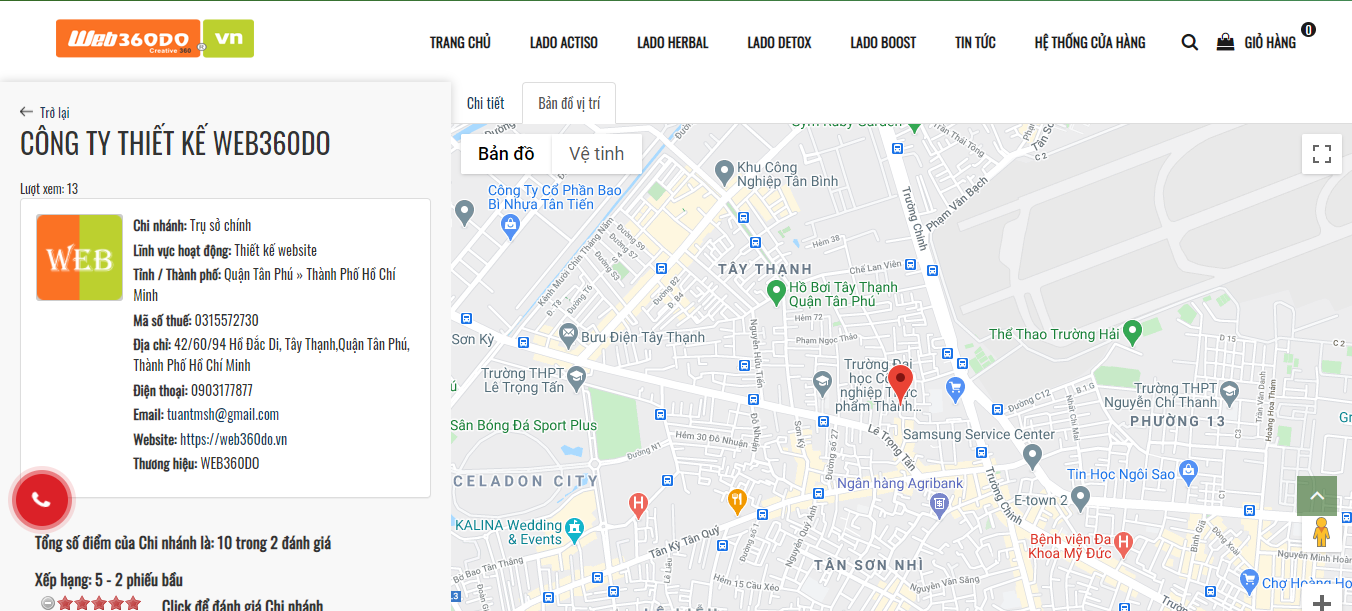Open the https://web360do.vn website link
Screen dimensions: 1352x611
click(233, 439)
